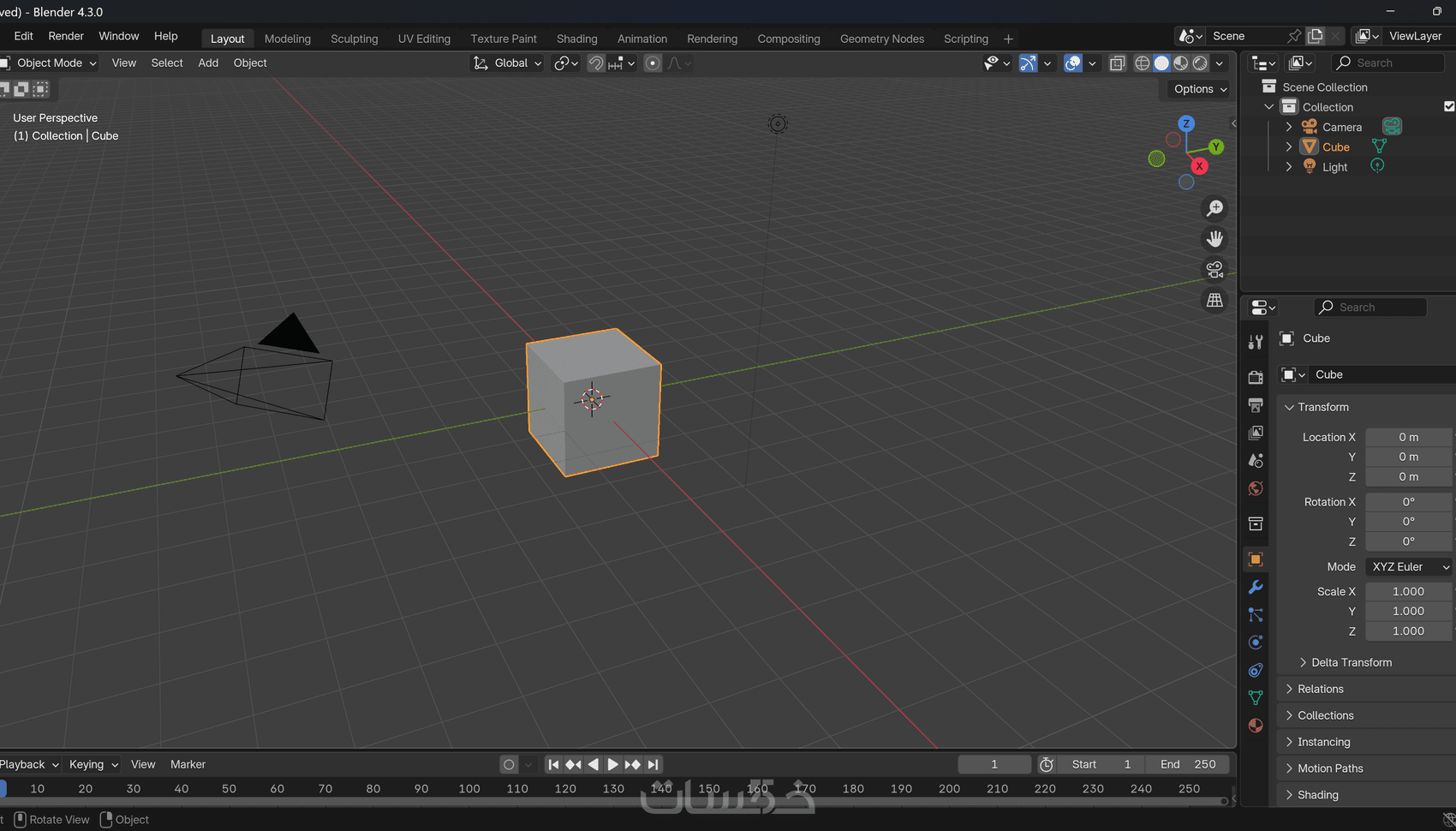Jump to timeline start frame
1456x831 pixels.
coord(553,764)
